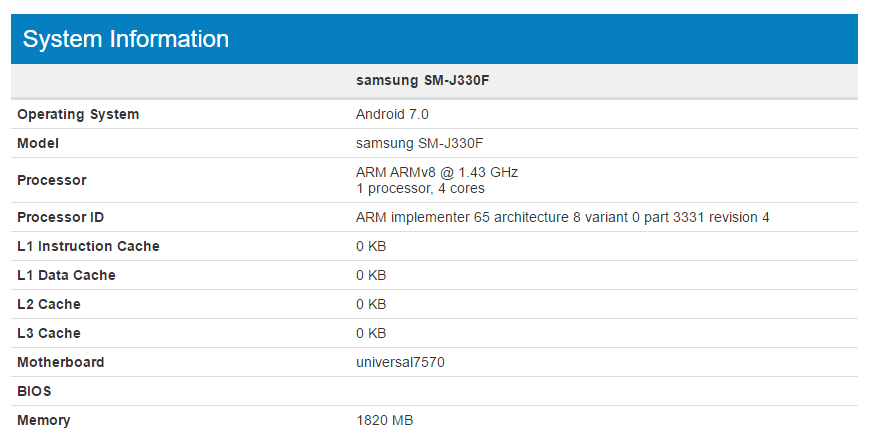Image resolution: width=874 pixels, height=439 pixels.
Task: Click the universal7570 motherboard value
Action: [x=400, y=363]
